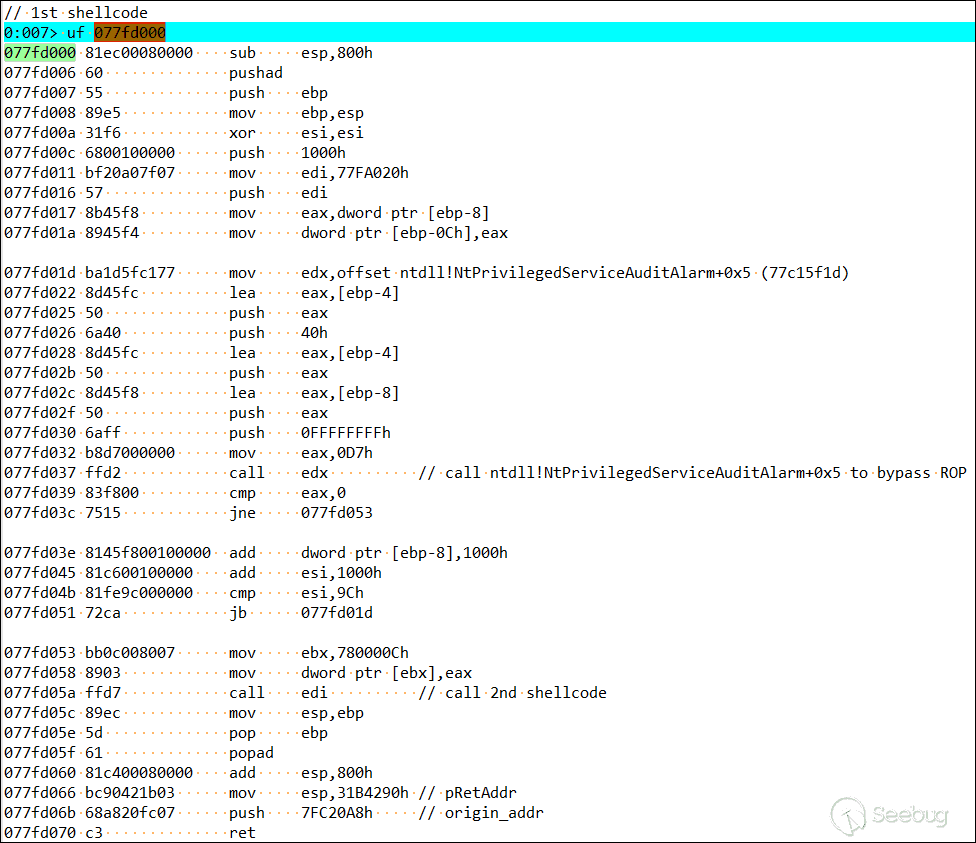Click 'call edi' instruction
The height and width of the screenshot is (843, 976).
278,692
